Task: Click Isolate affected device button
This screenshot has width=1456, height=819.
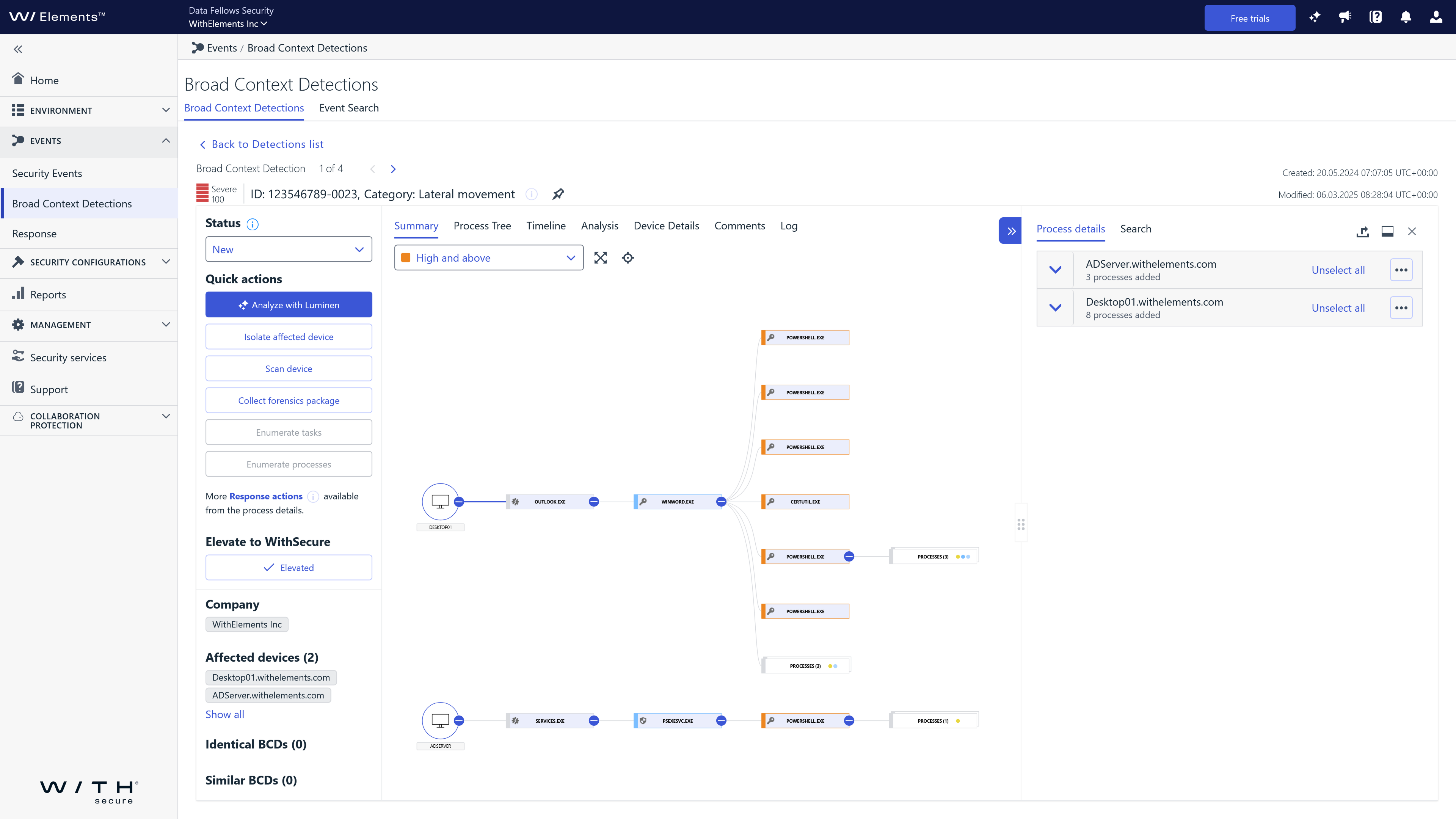Action: (288, 337)
